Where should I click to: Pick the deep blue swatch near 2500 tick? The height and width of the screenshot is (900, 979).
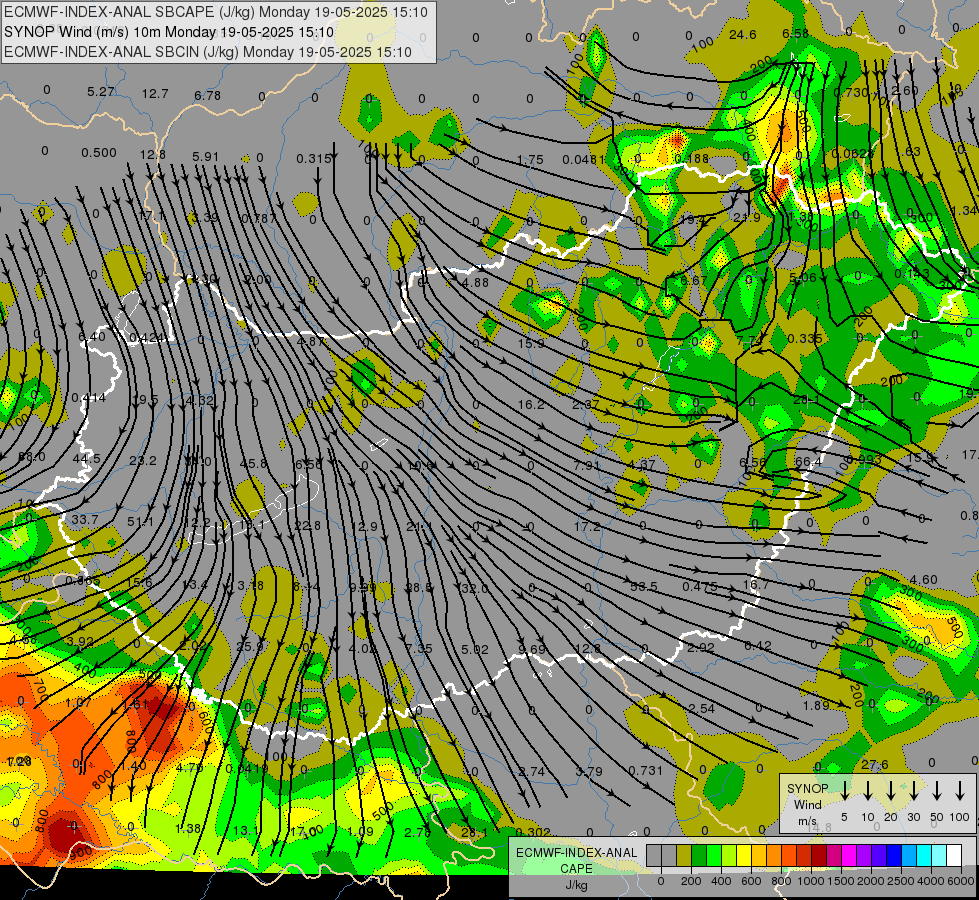point(894,855)
